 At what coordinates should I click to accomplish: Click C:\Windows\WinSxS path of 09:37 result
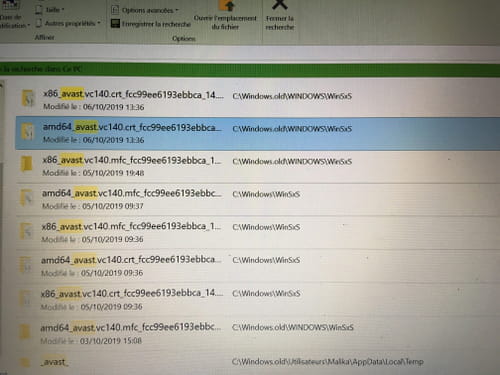[266, 194]
